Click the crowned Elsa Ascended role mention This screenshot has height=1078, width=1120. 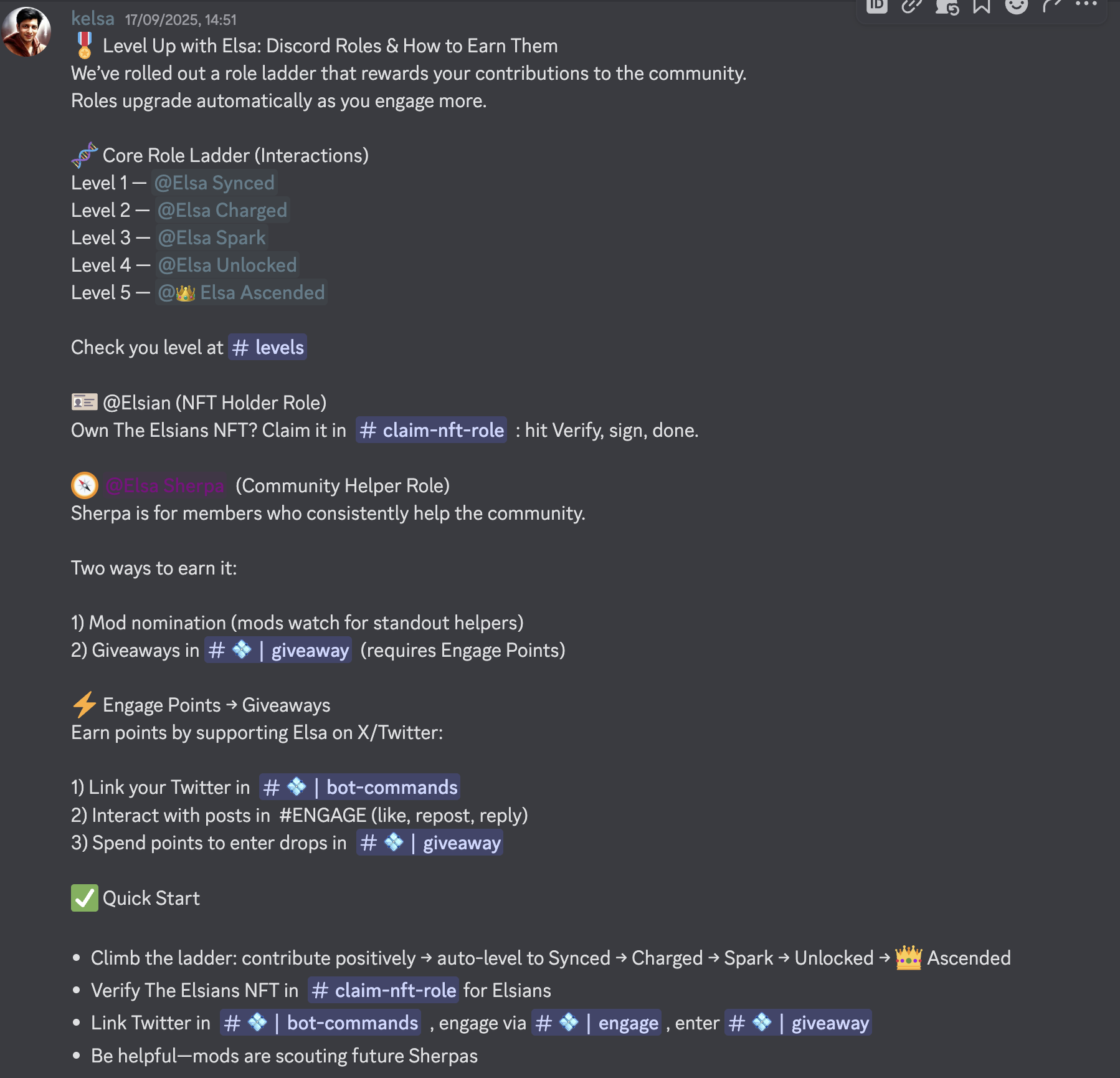(242, 293)
